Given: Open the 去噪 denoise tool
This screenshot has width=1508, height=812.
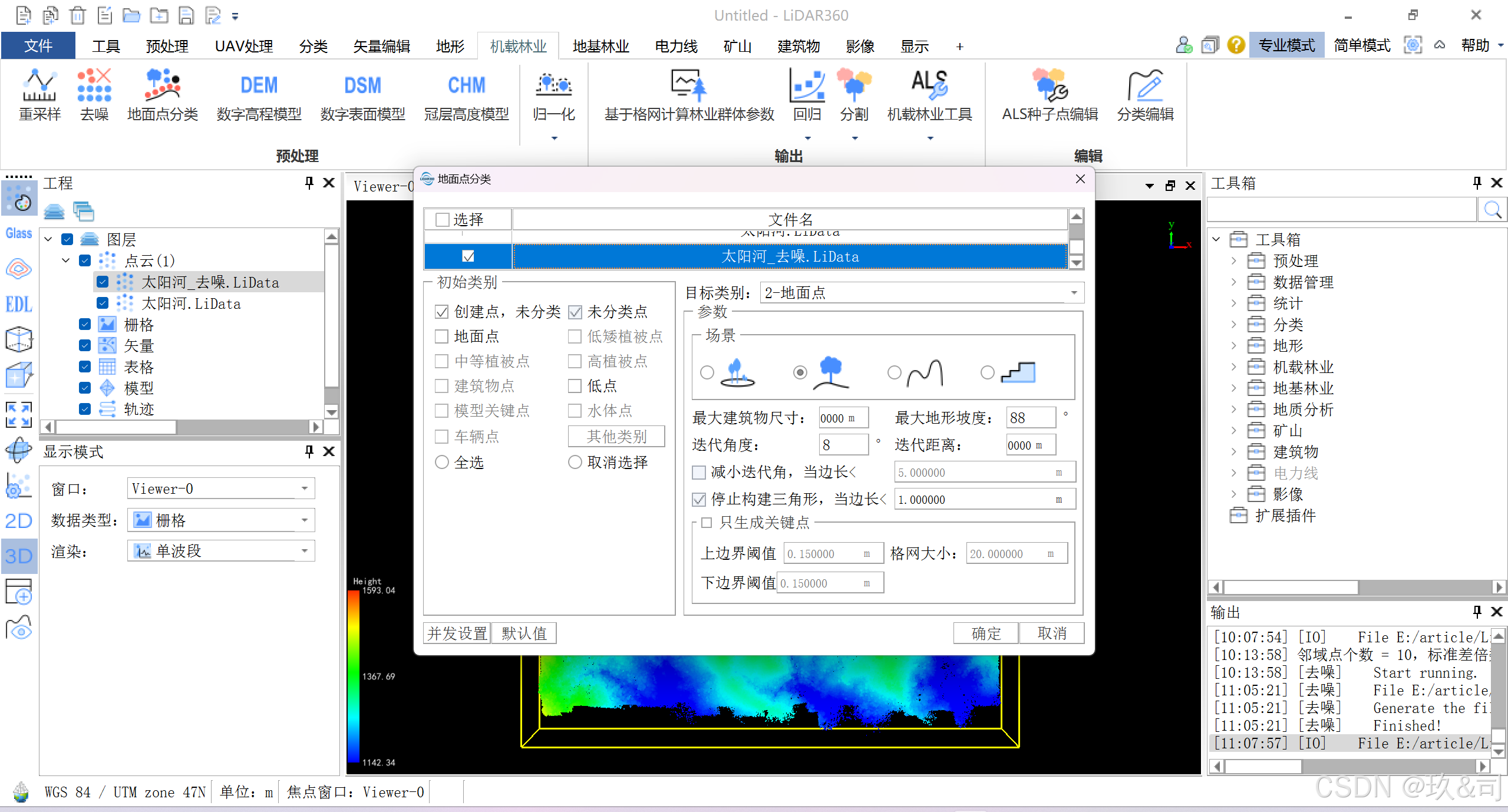Looking at the screenshot, I should [94, 85].
